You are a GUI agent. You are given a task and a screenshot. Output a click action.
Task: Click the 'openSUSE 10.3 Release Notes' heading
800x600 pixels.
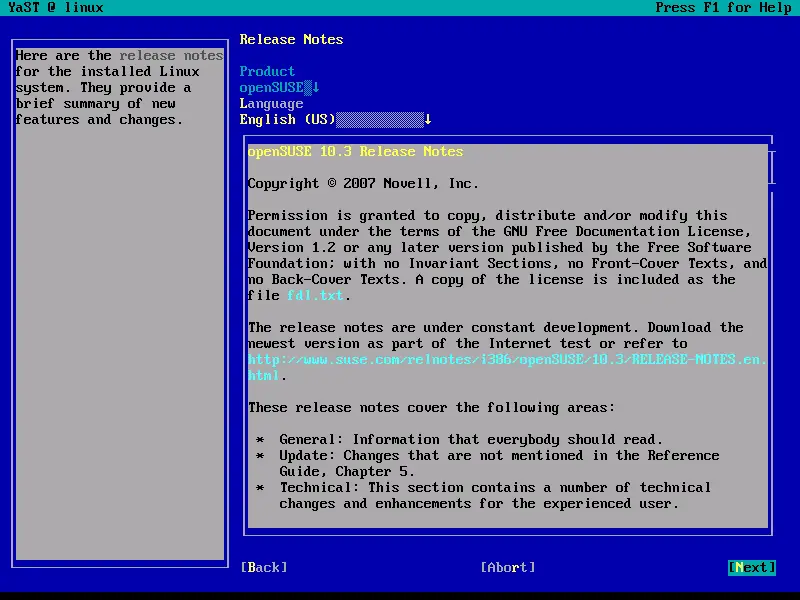[x=356, y=152]
